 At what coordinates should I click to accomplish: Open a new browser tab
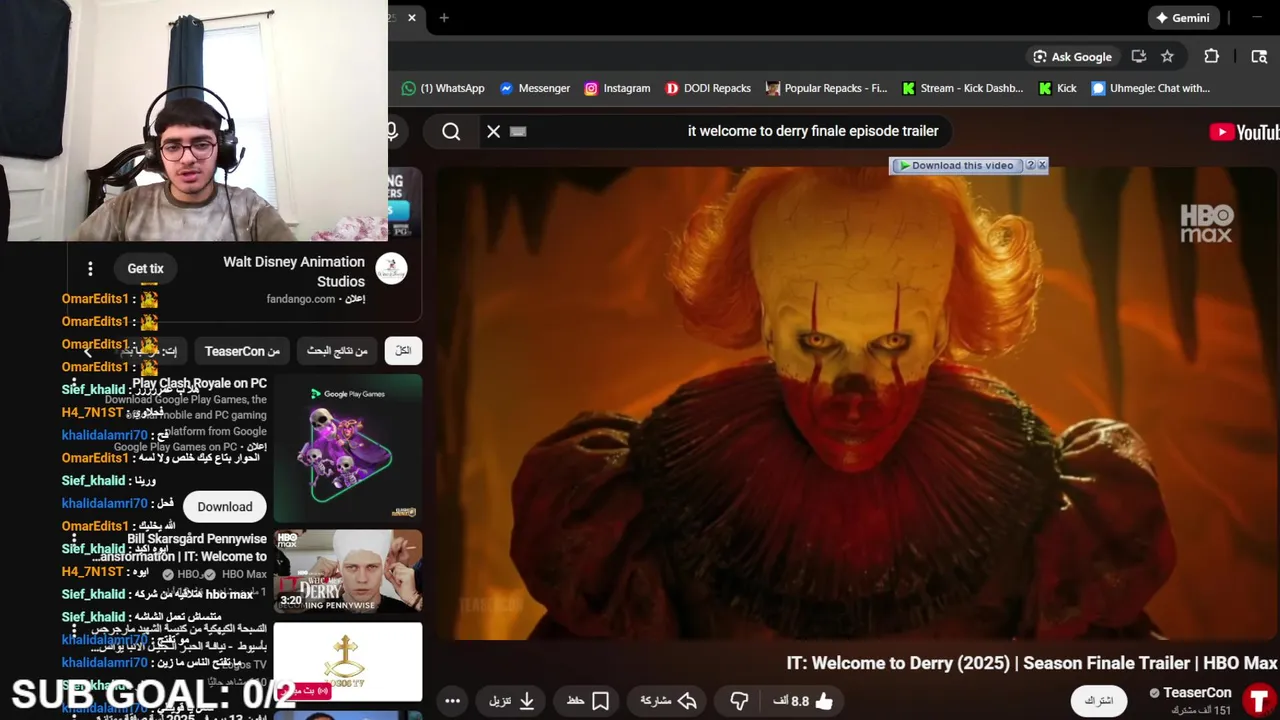point(444,18)
